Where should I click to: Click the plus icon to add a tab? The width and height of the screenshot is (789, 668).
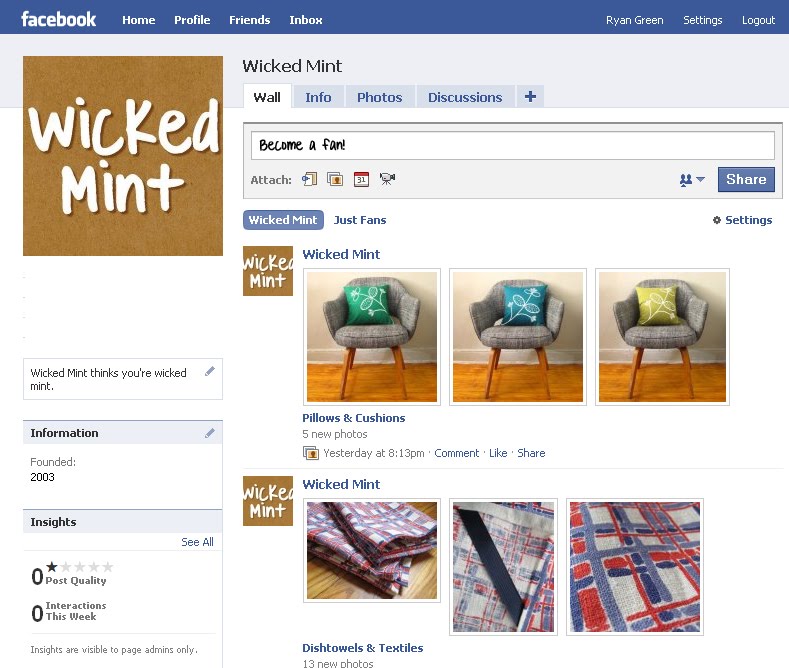click(530, 97)
